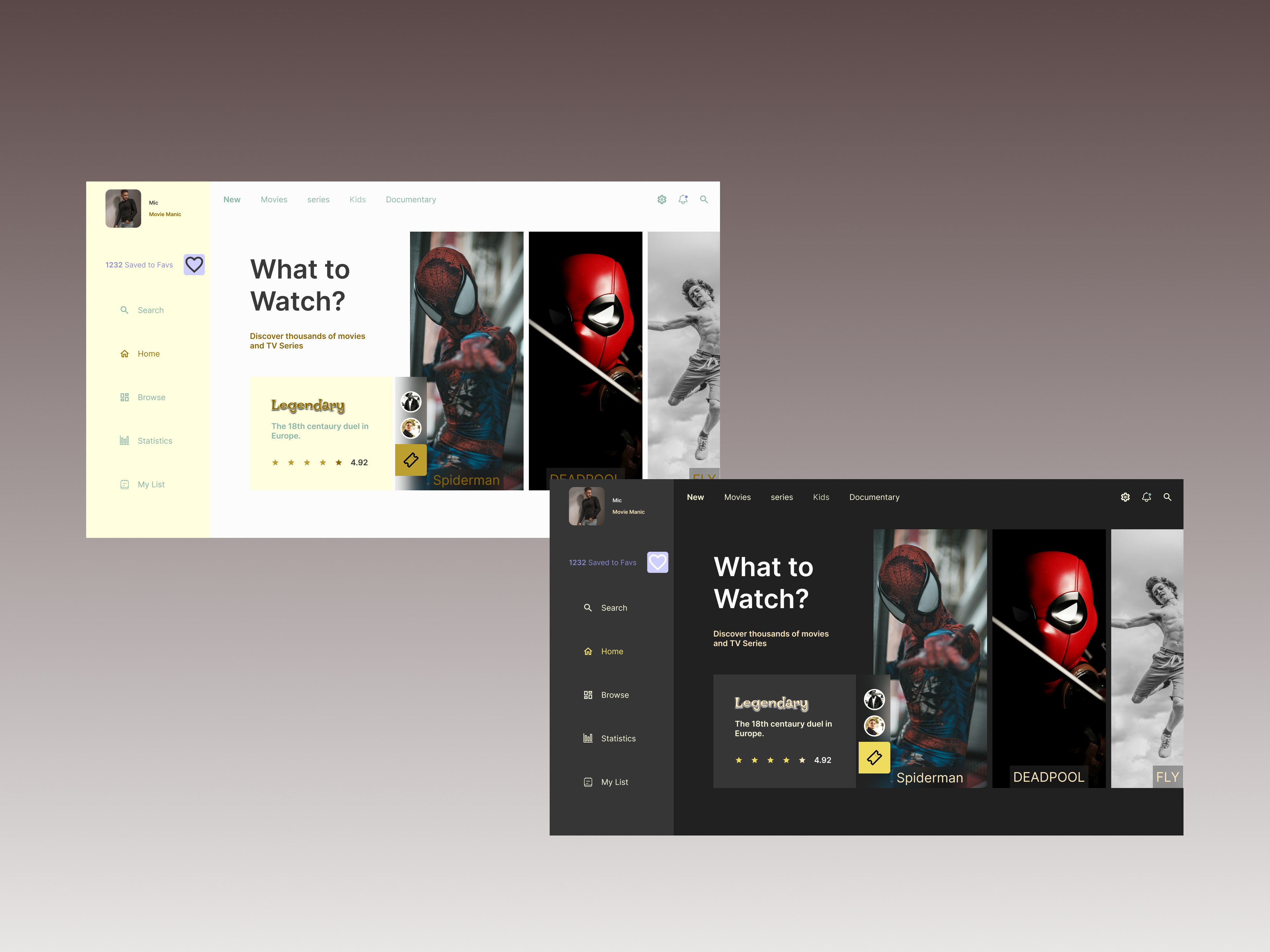Open the DEADPOOL poster in the dark theme

[1048, 658]
